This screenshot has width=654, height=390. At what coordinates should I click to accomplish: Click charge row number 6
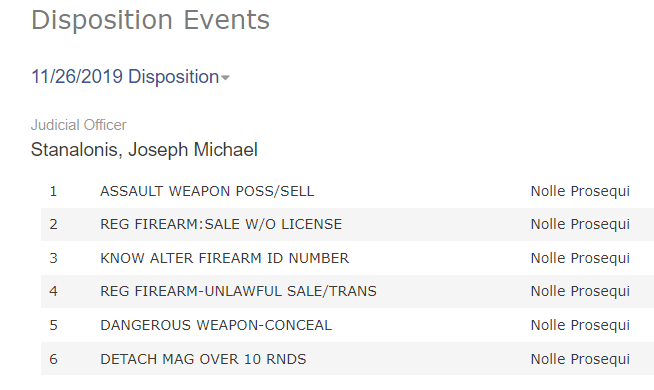(53, 359)
